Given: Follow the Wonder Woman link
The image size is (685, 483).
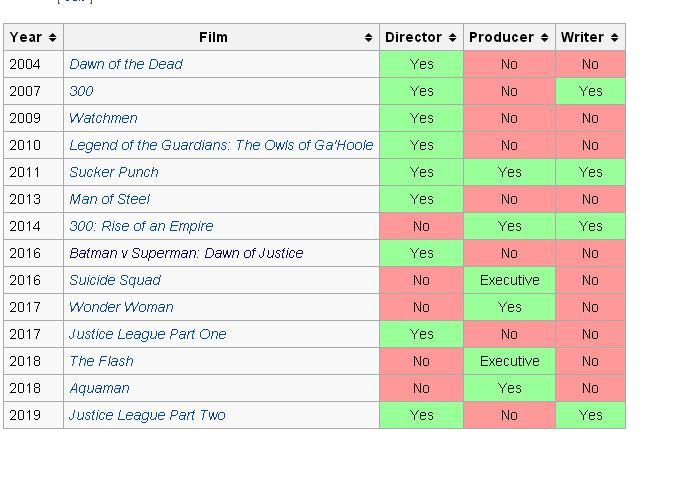Looking at the screenshot, I should [121, 307].
